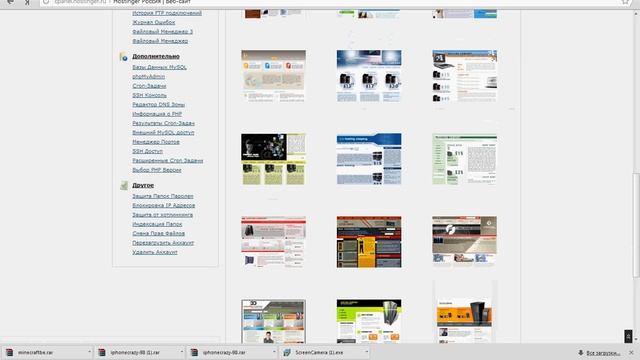Click the Другое section icon
The image size is (640, 360).
pos(124,185)
